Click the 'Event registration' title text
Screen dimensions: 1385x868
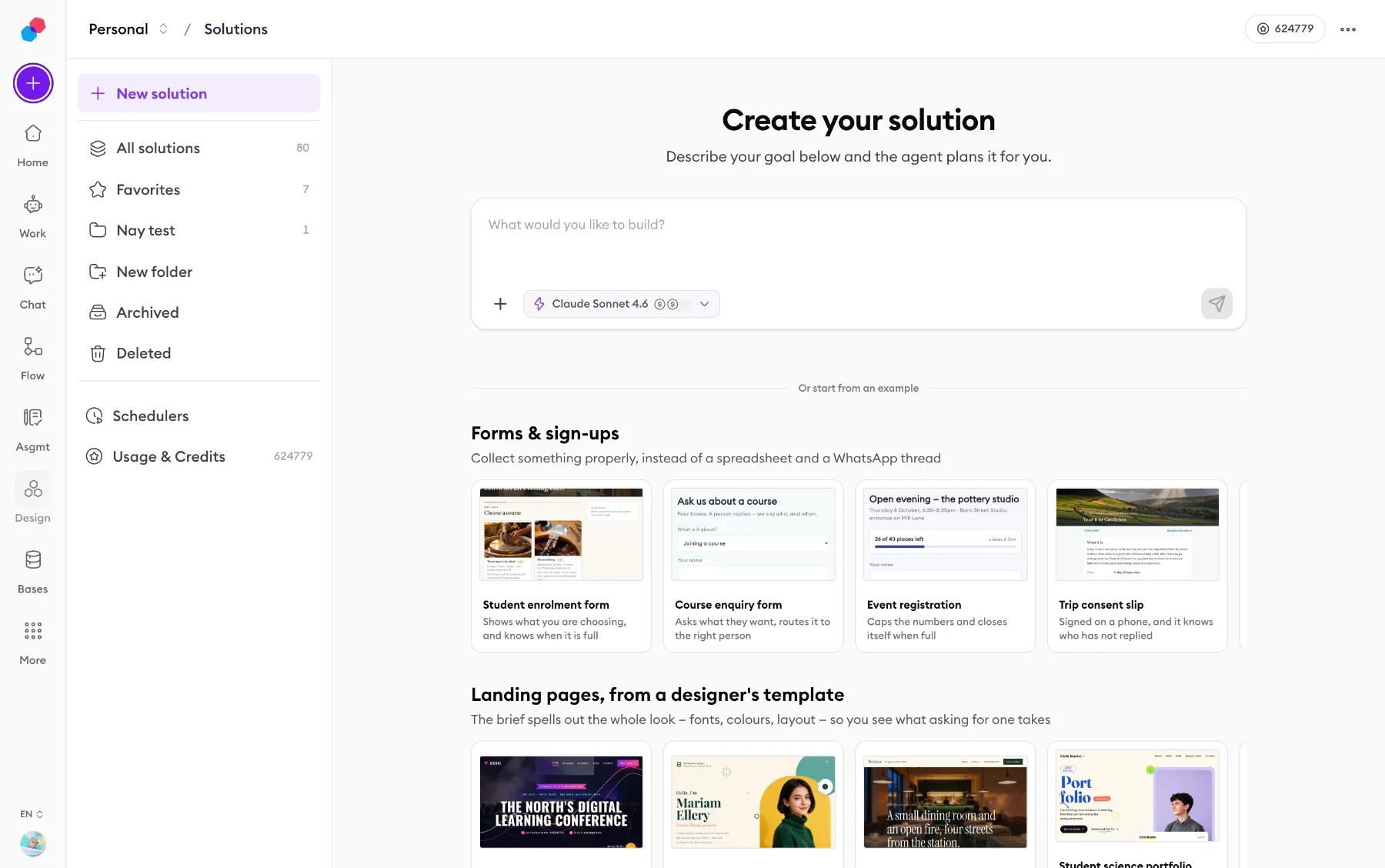click(913, 605)
